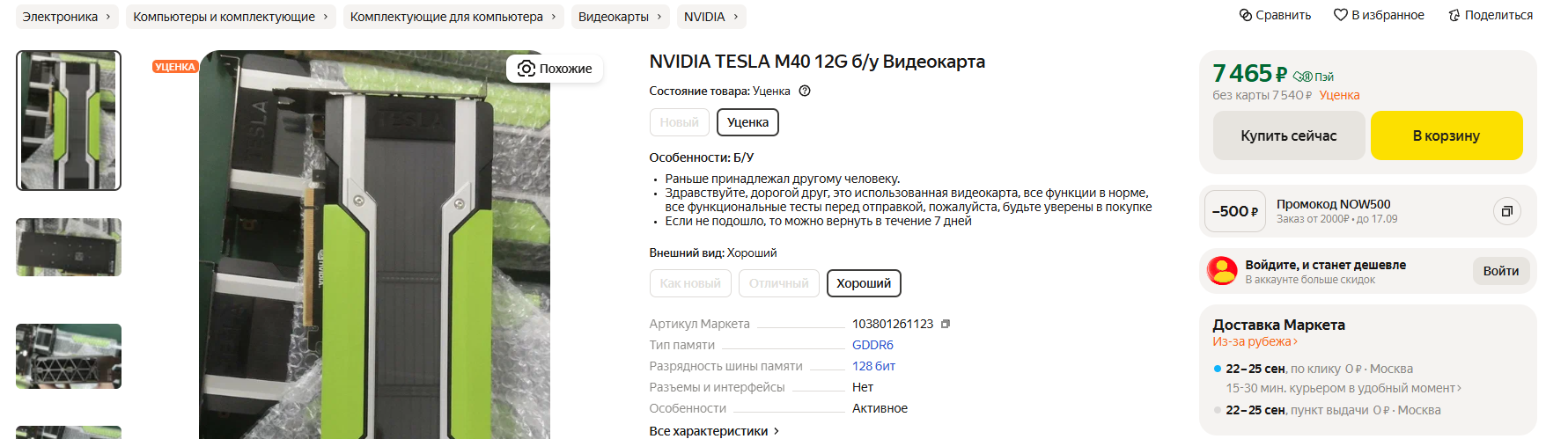This screenshot has width=1568, height=439.
Task: Select second product thumbnail of card back
Action: (69, 247)
